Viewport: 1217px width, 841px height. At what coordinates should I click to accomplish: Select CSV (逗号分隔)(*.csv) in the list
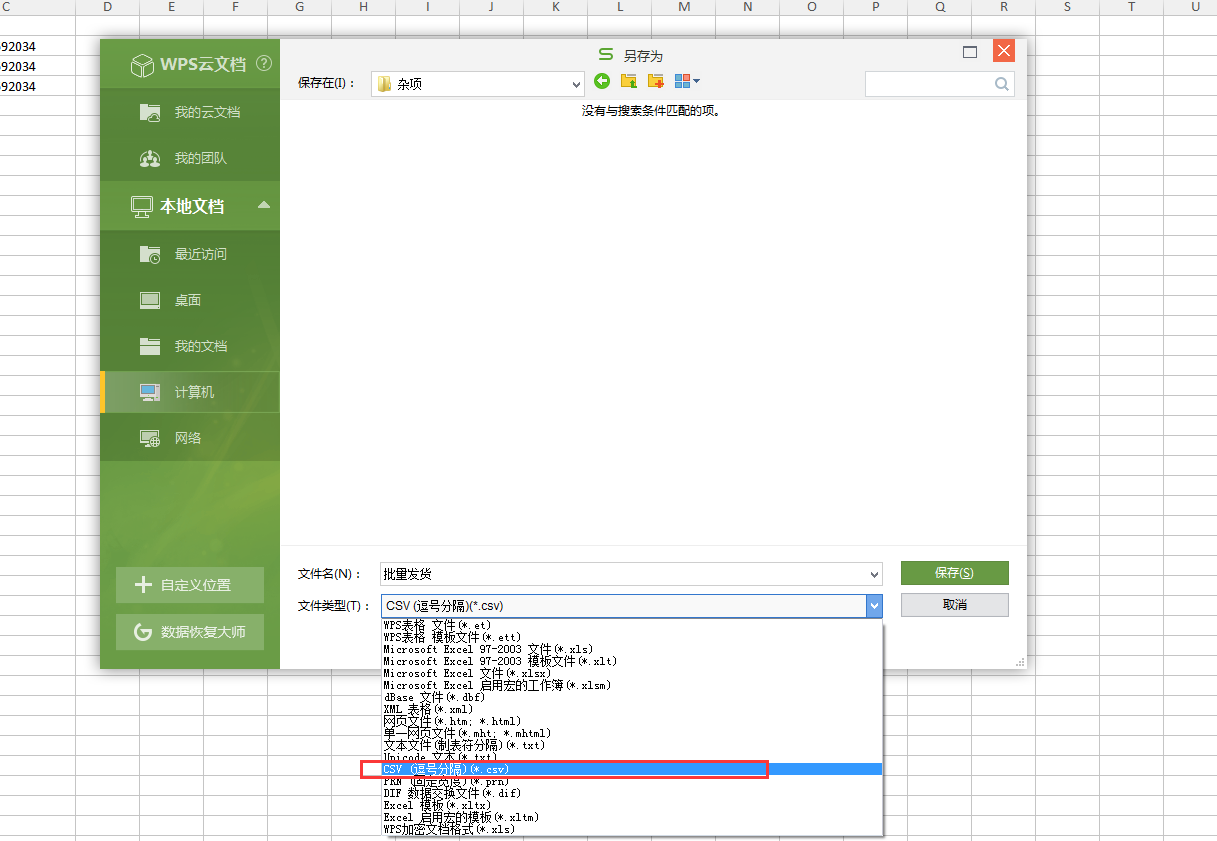pos(446,769)
